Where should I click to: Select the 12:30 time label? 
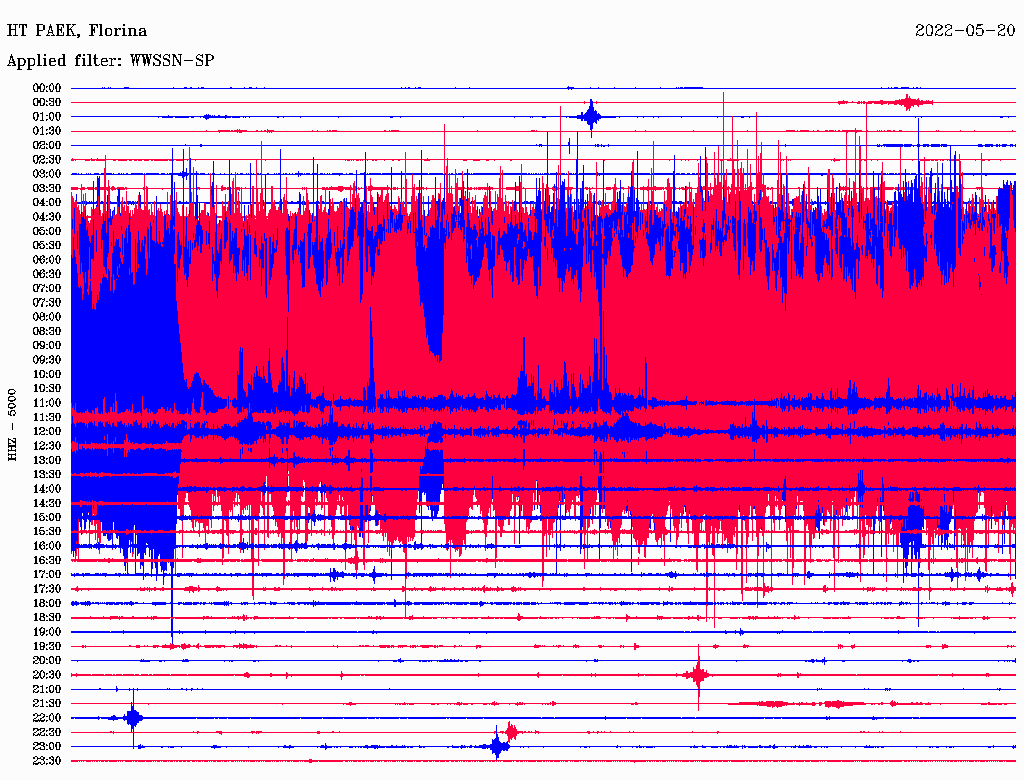point(47,446)
